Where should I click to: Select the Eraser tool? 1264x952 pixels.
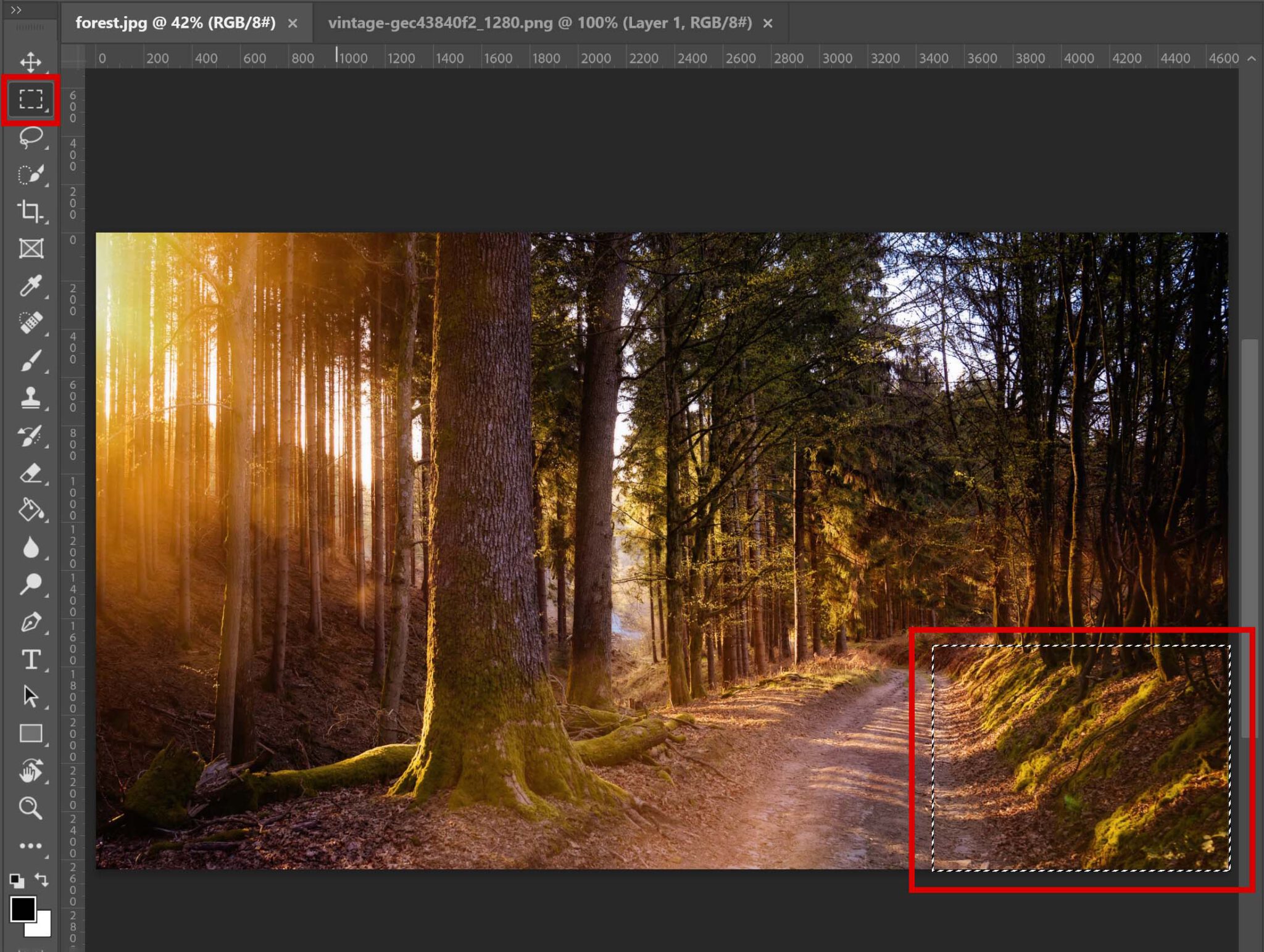point(31,472)
